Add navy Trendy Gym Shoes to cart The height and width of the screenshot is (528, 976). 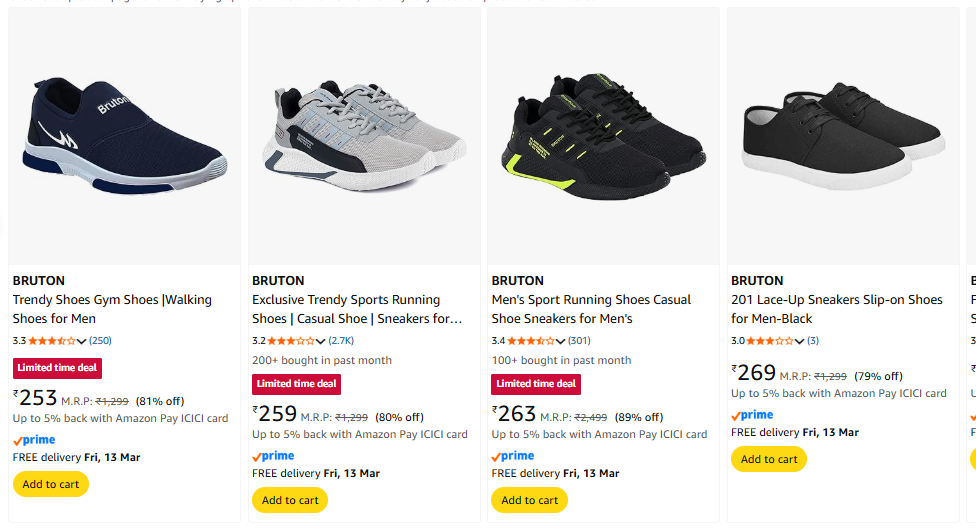[51, 484]
